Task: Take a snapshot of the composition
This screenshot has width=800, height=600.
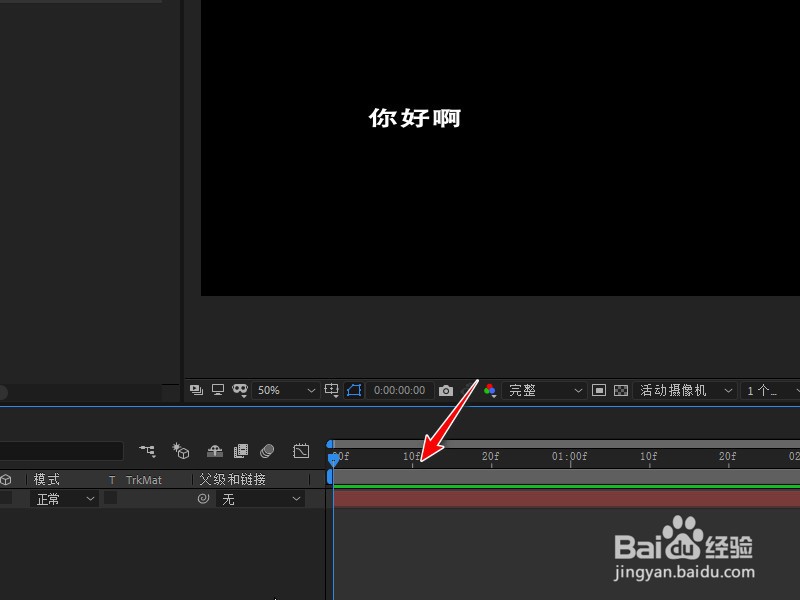Action: (445, 390)
